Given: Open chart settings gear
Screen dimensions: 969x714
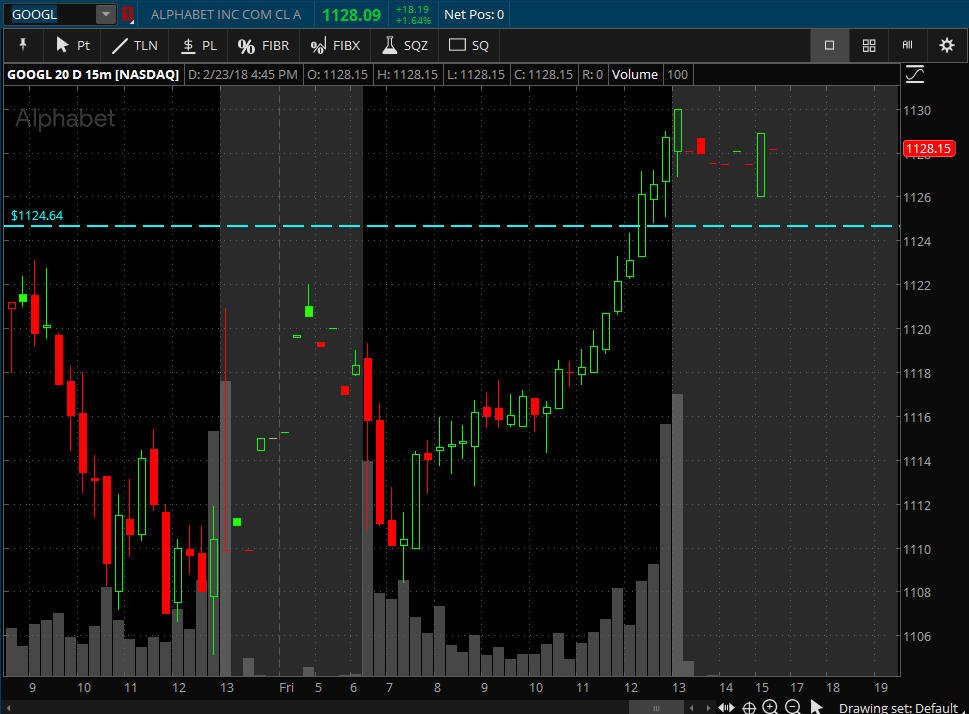Looking at the screenshot, I should tap(947, 45).
